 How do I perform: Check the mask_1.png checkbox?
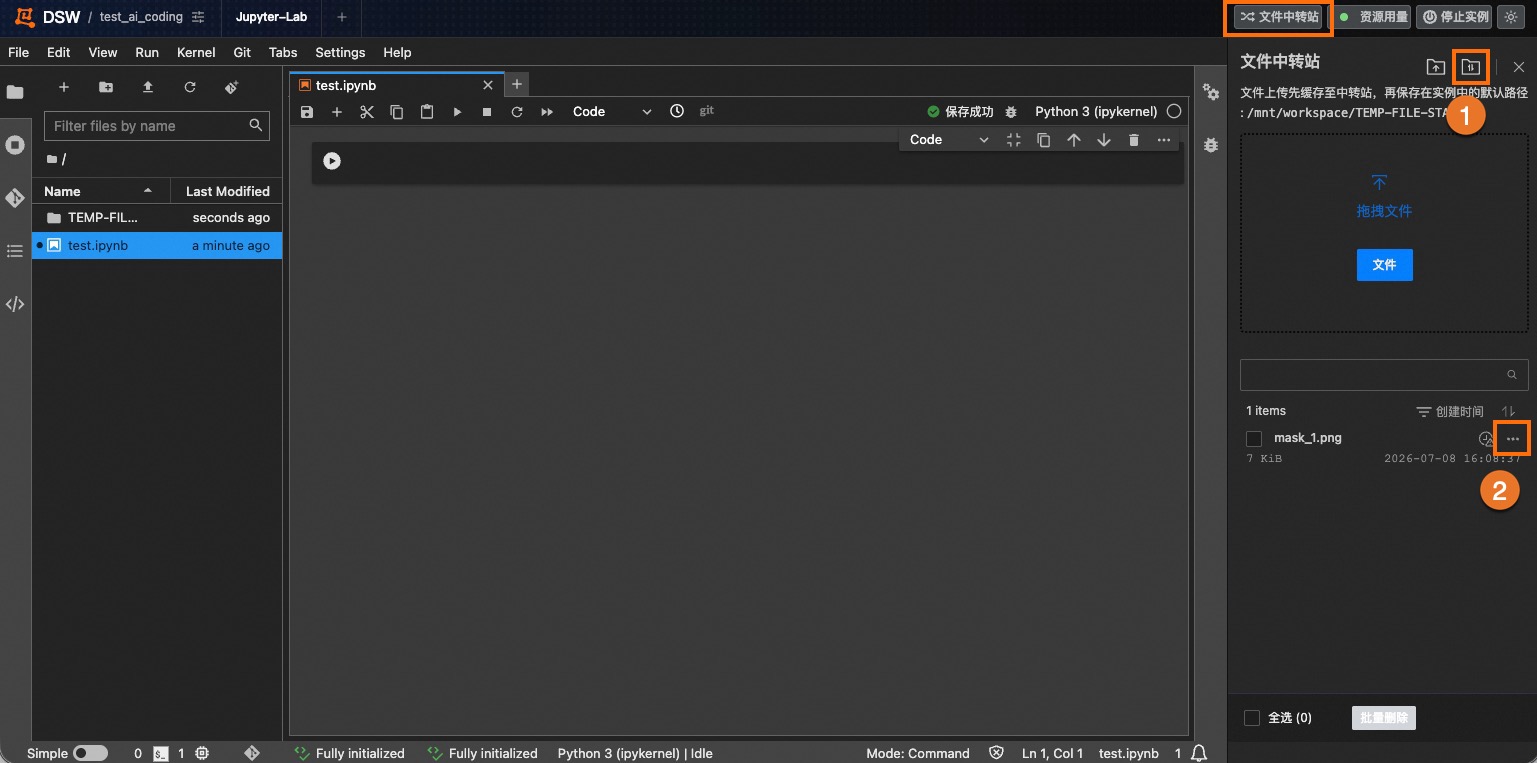[1254, 439]
